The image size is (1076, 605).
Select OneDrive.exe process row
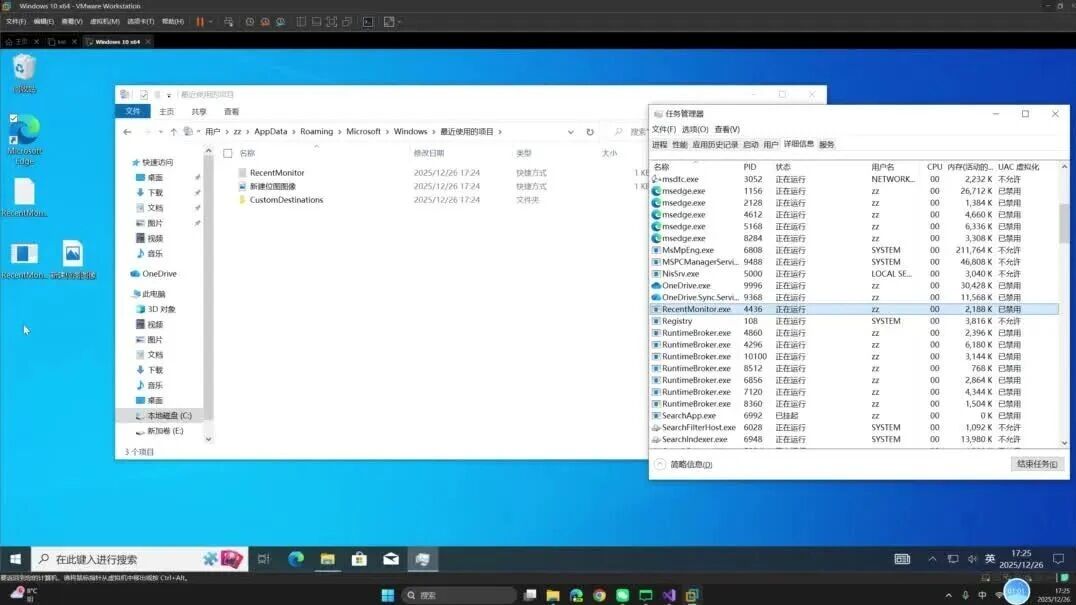point(854,286)
